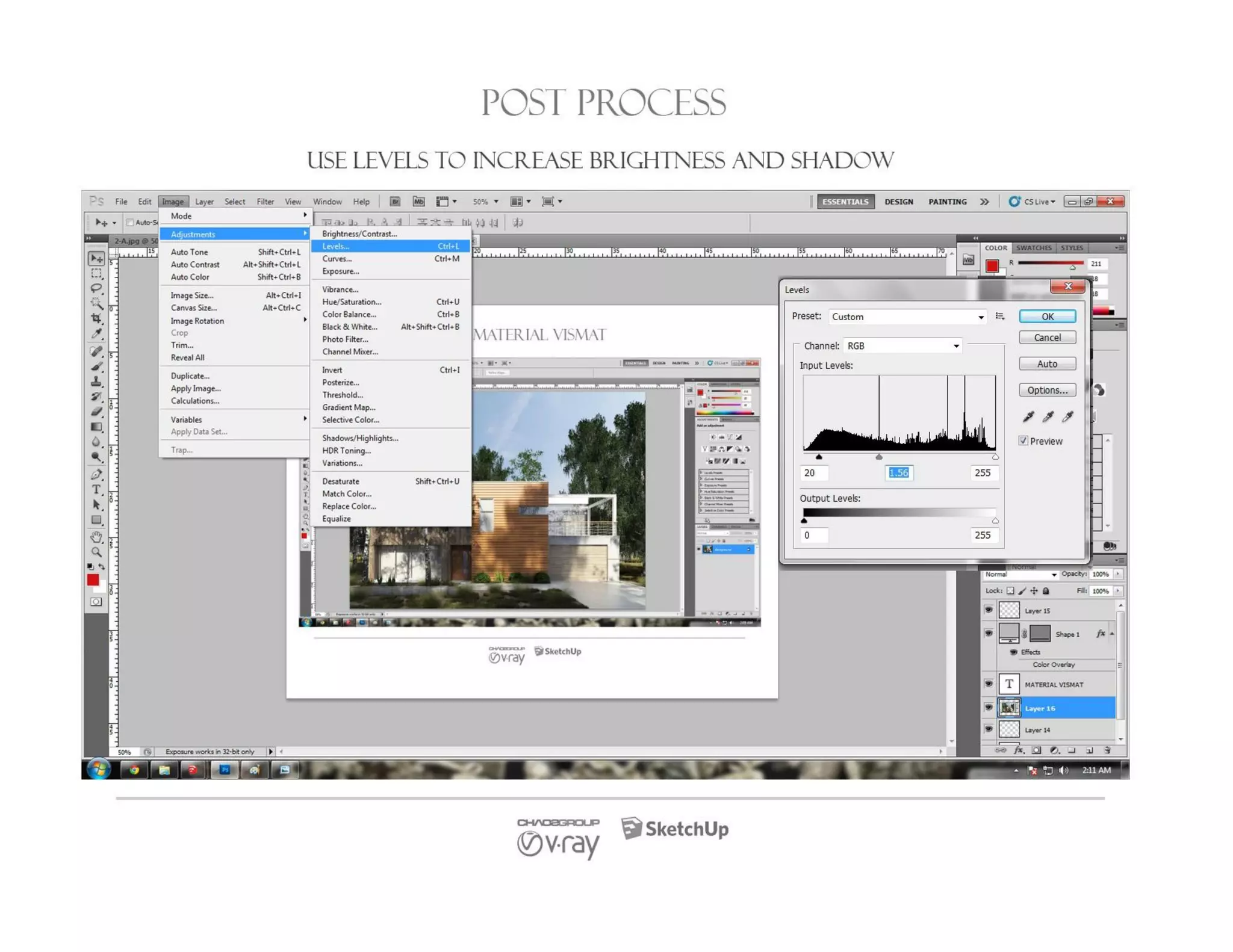Image resolution: width=1233 pixels, height=952 pixels.
Task: Choose Curves... from Adjustments submenu
Action: (x=390, y=259)
